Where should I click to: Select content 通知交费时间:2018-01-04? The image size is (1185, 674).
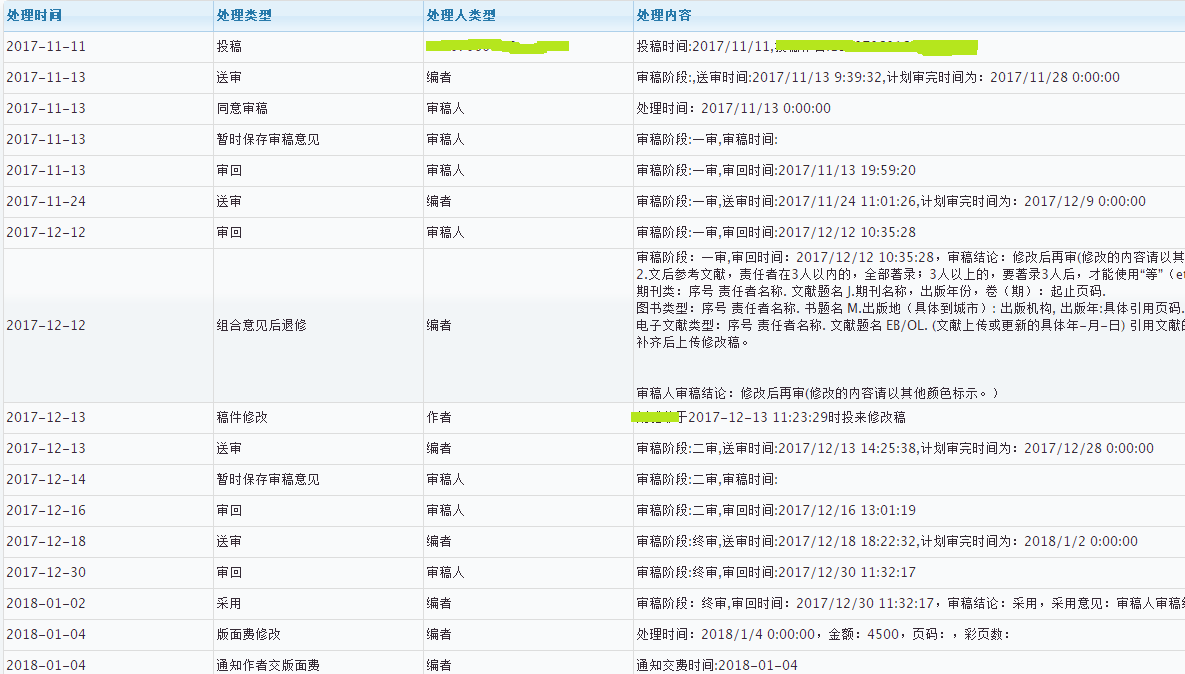717,665
